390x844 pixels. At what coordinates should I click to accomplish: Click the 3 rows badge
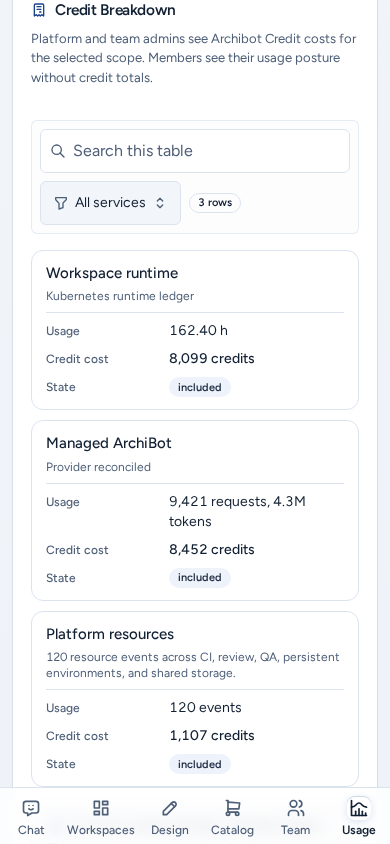click(x=215, y=203)
